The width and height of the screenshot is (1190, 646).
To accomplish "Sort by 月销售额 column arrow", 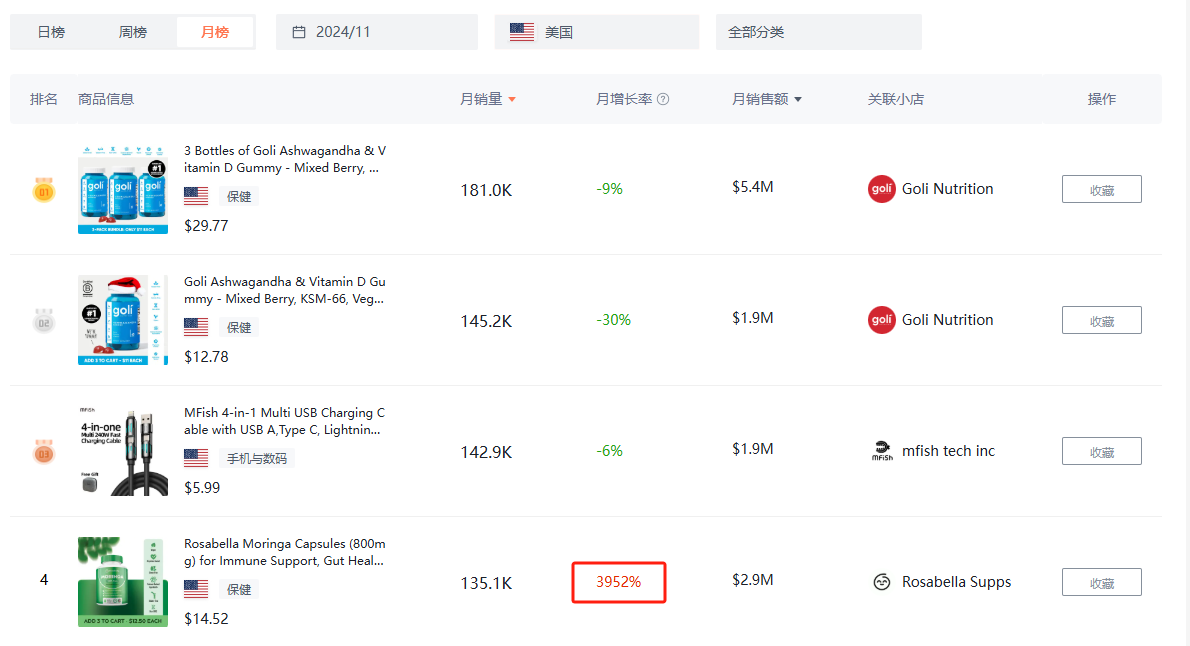I will pos(798,100).
